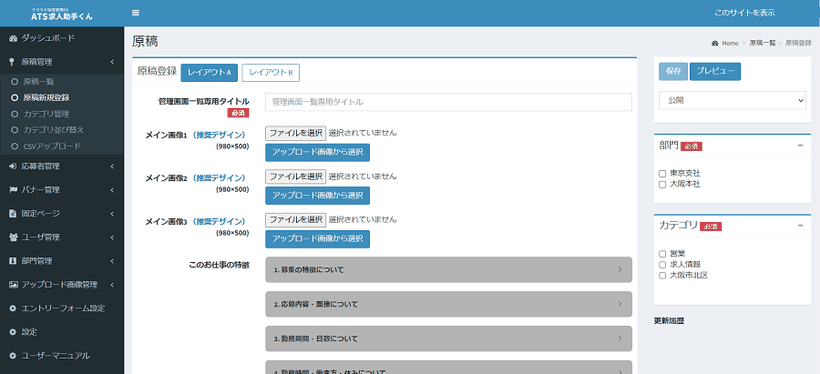This screenshot has height=374, width=820.
Task: Click the 保存 button
Action: [674, 72]
